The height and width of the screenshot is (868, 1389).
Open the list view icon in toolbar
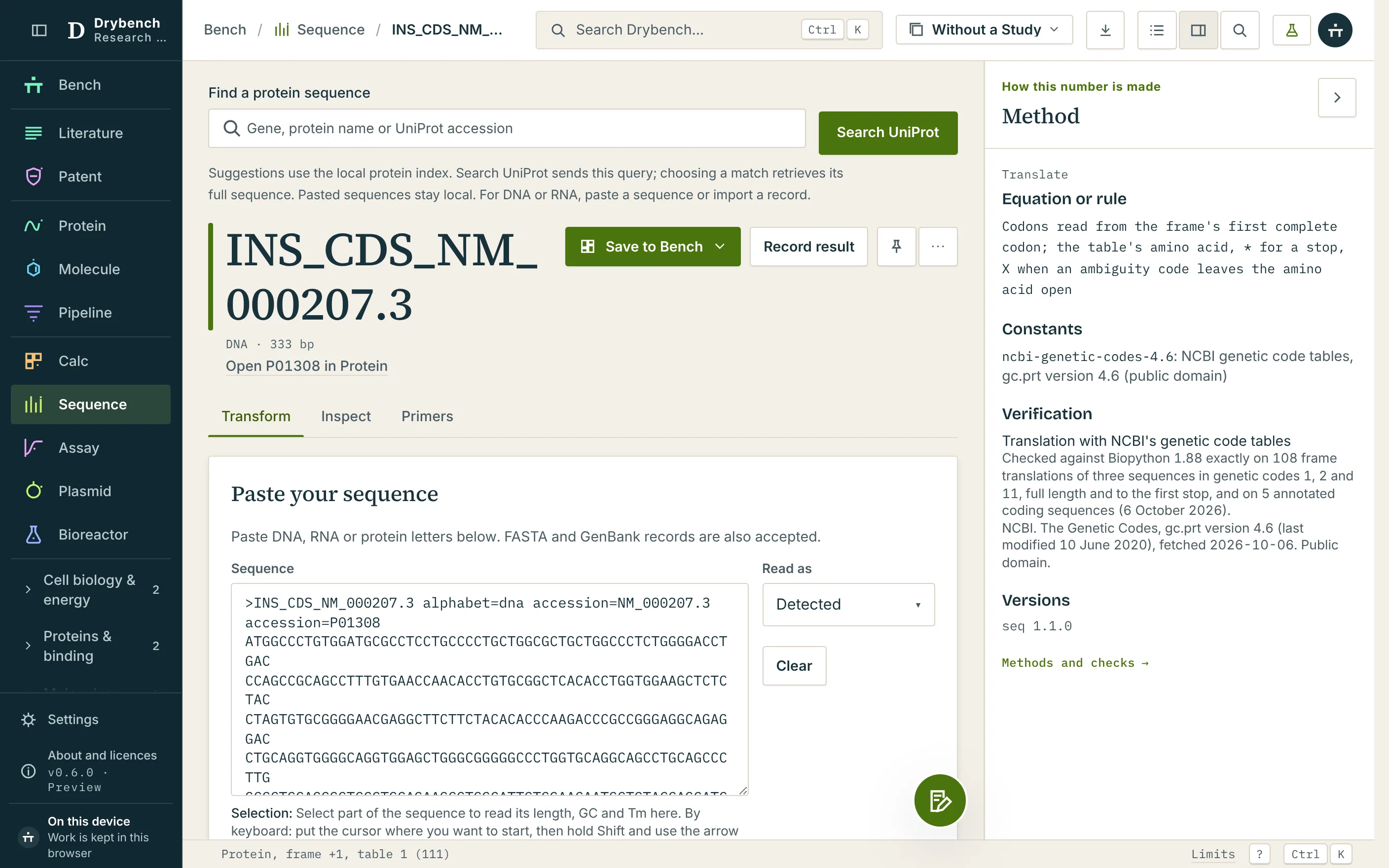click(x=1157, y=30)
